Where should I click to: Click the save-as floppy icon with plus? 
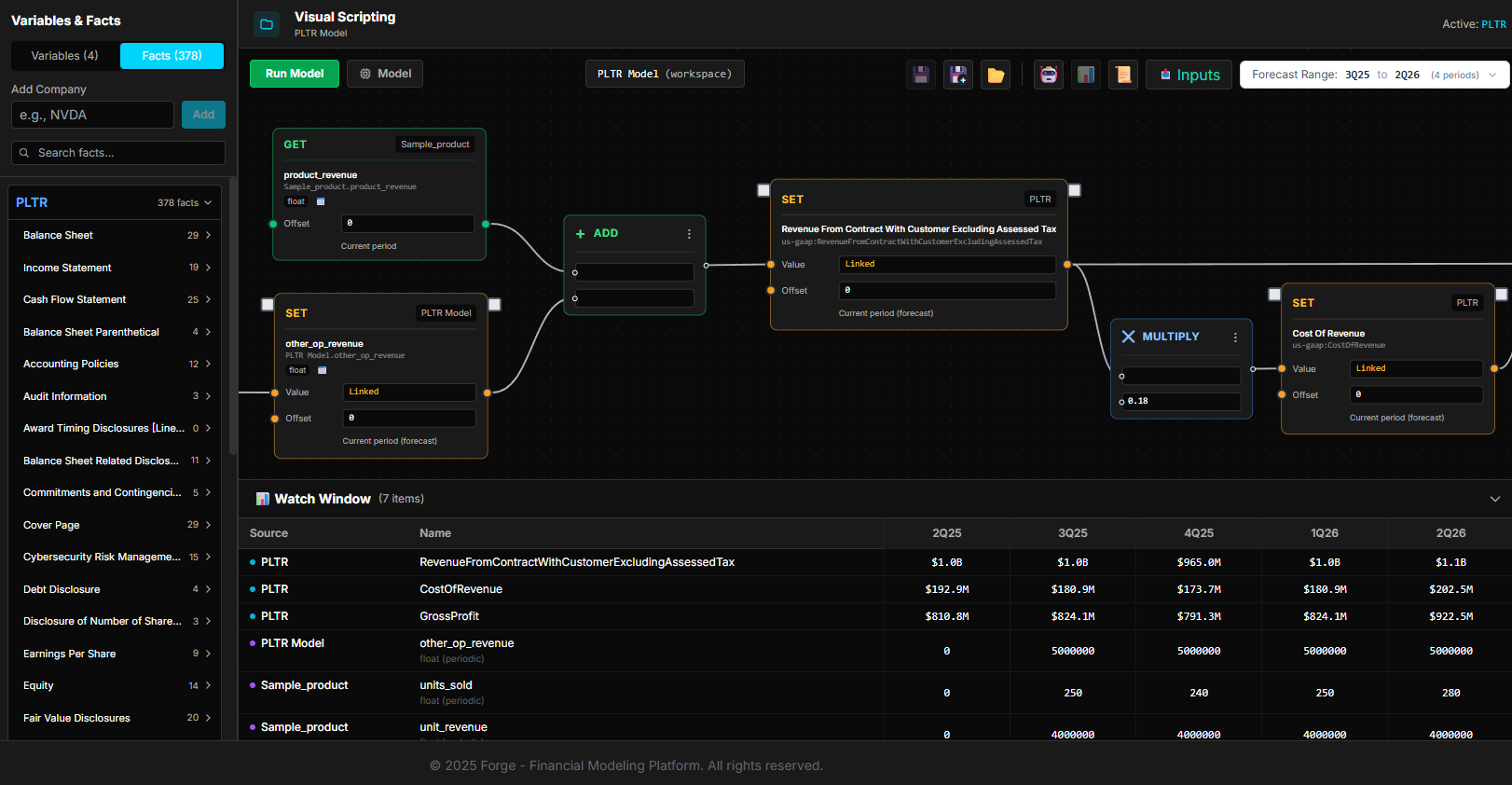(x=958, y=75)
